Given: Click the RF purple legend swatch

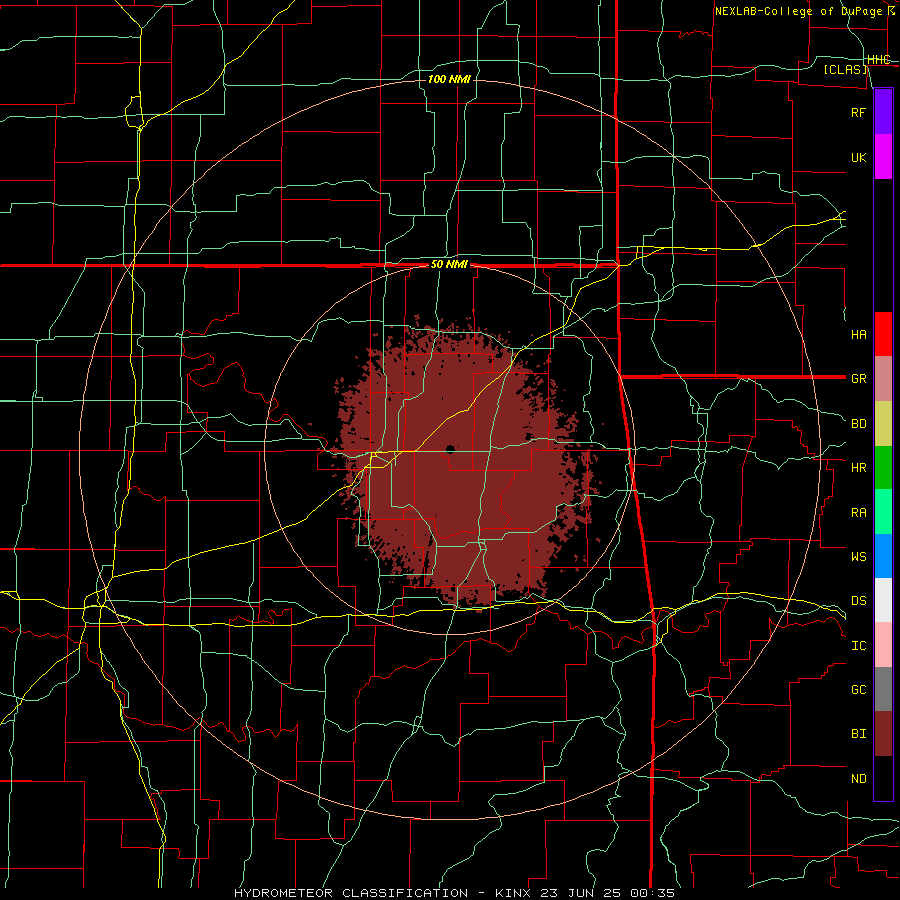Looking at the screenshot, I should pyautogui.click(x=883, y=112).
